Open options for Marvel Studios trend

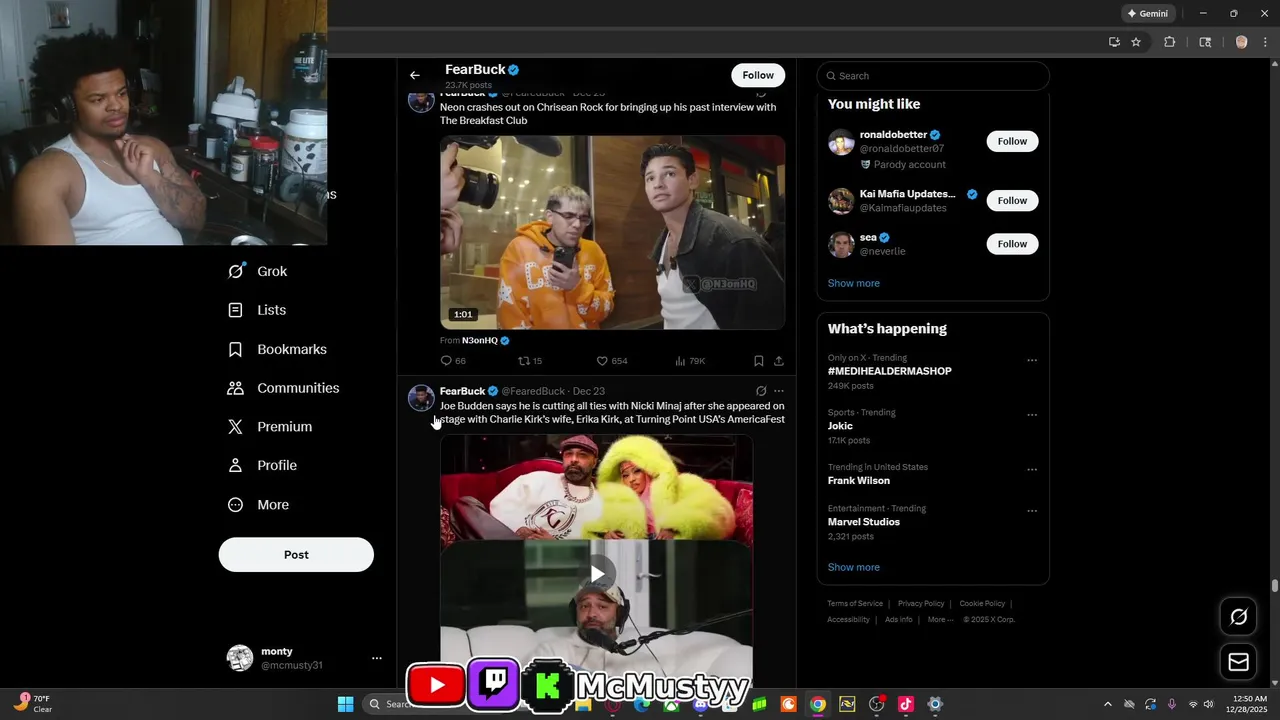tap(1032, 511)
